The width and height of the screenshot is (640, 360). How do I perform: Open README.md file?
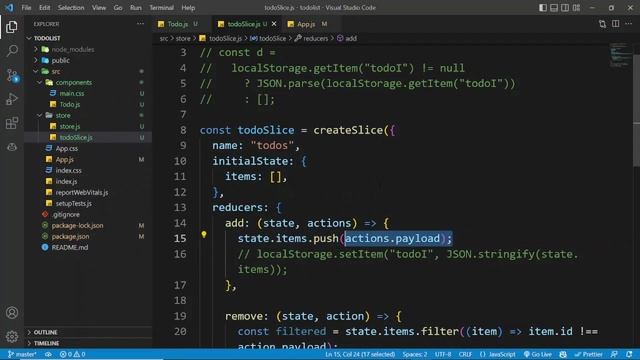pyautogui.click(x=69, y=248)
